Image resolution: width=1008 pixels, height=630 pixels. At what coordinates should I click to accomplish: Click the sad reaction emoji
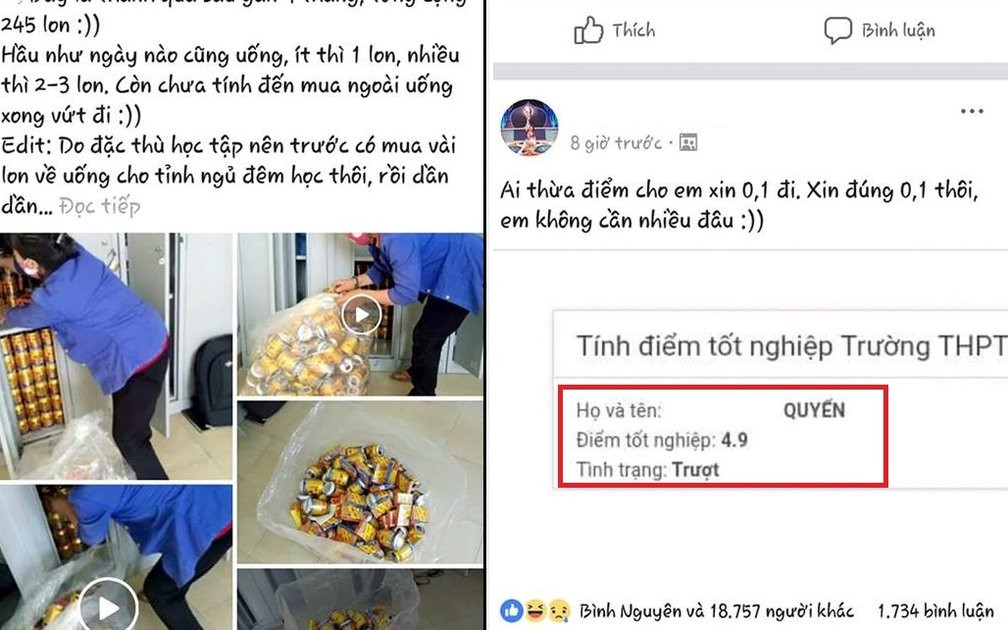pyautogui.click(x=558, y=611)
